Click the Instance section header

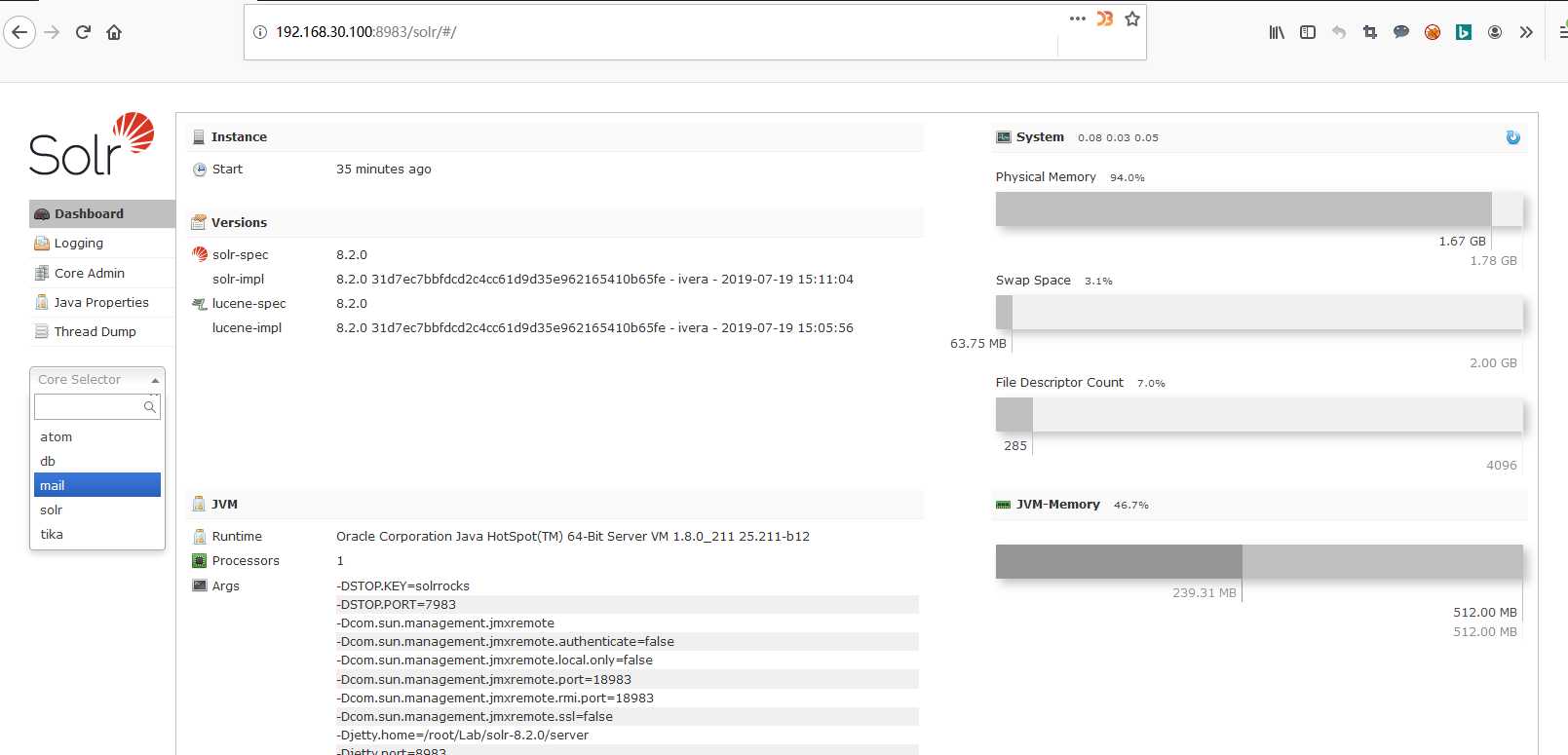pyautogui.click(x=555, y=137)
